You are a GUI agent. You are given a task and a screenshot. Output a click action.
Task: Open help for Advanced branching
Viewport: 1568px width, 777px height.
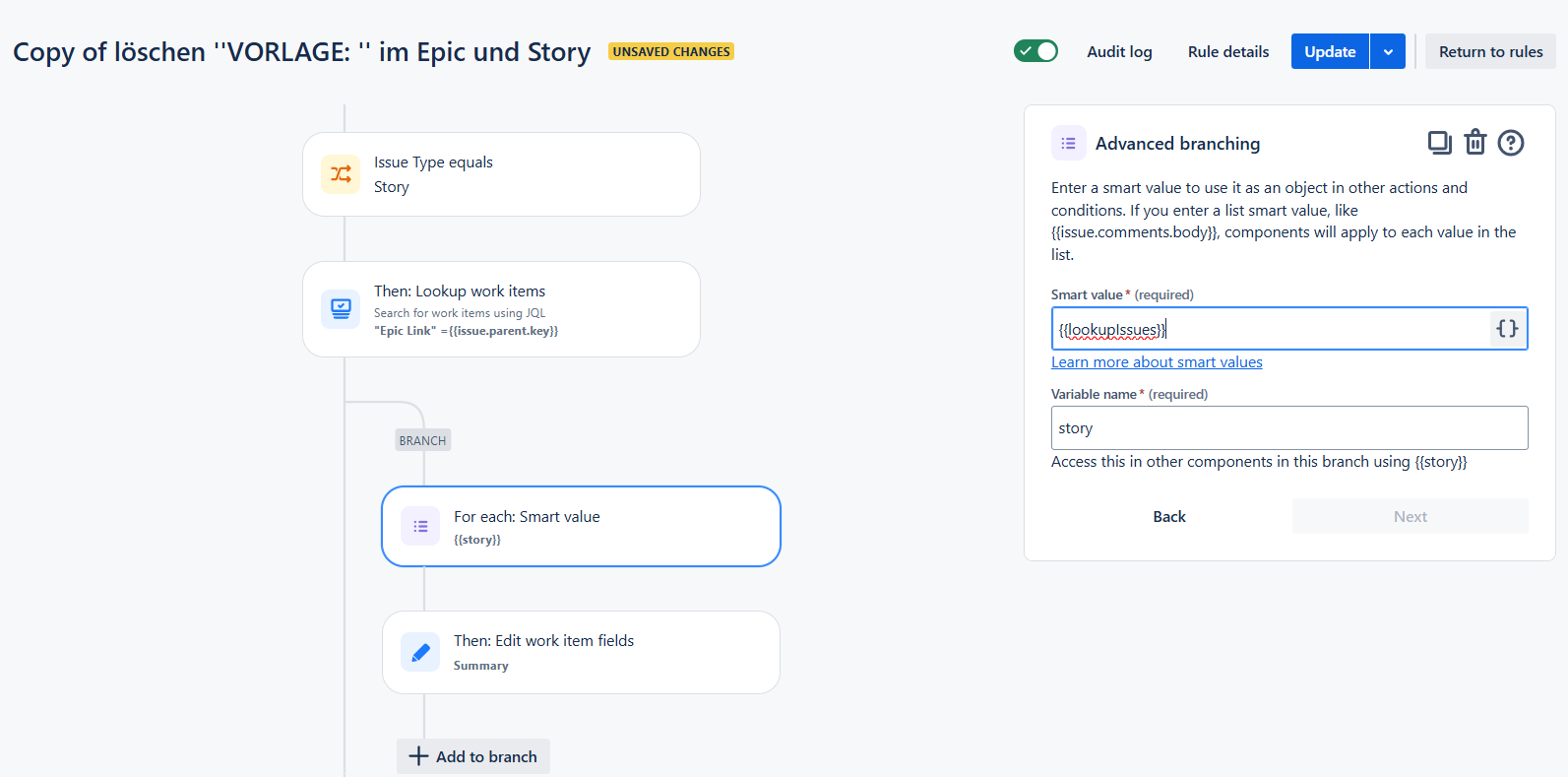[1511, 143]
